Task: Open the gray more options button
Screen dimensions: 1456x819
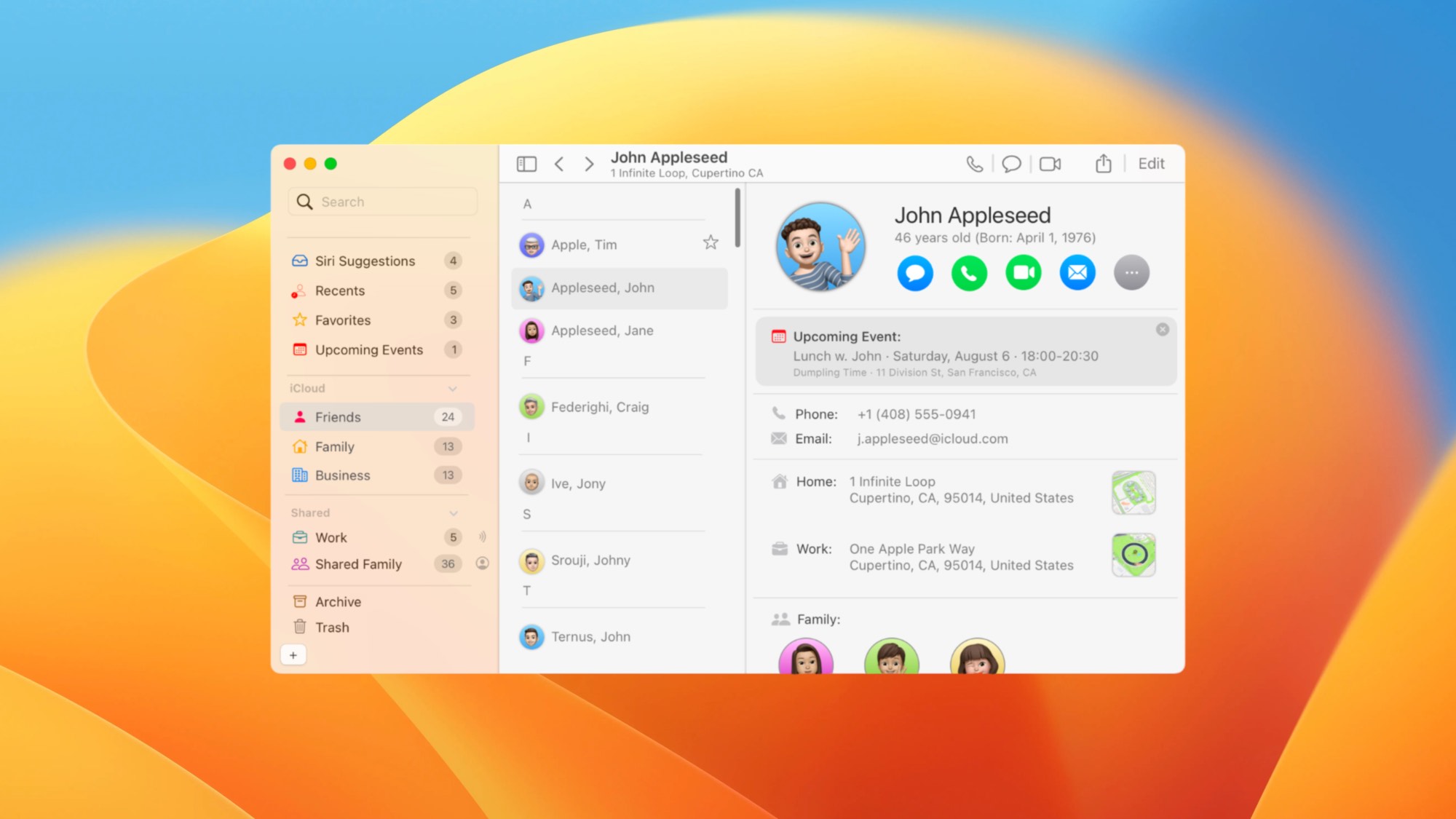Action: pyautogui.click(x=1131, y=273)
